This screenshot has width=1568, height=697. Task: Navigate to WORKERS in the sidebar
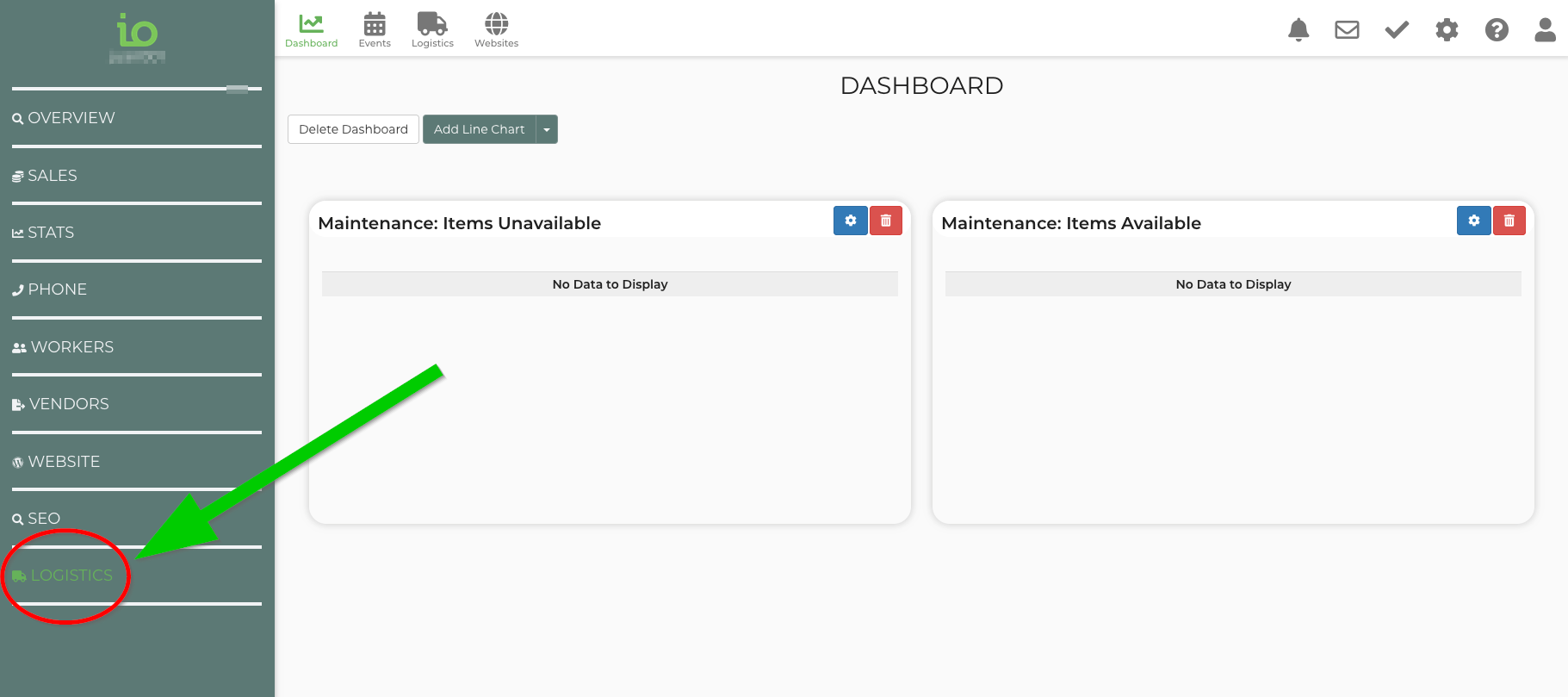[71, 347]
